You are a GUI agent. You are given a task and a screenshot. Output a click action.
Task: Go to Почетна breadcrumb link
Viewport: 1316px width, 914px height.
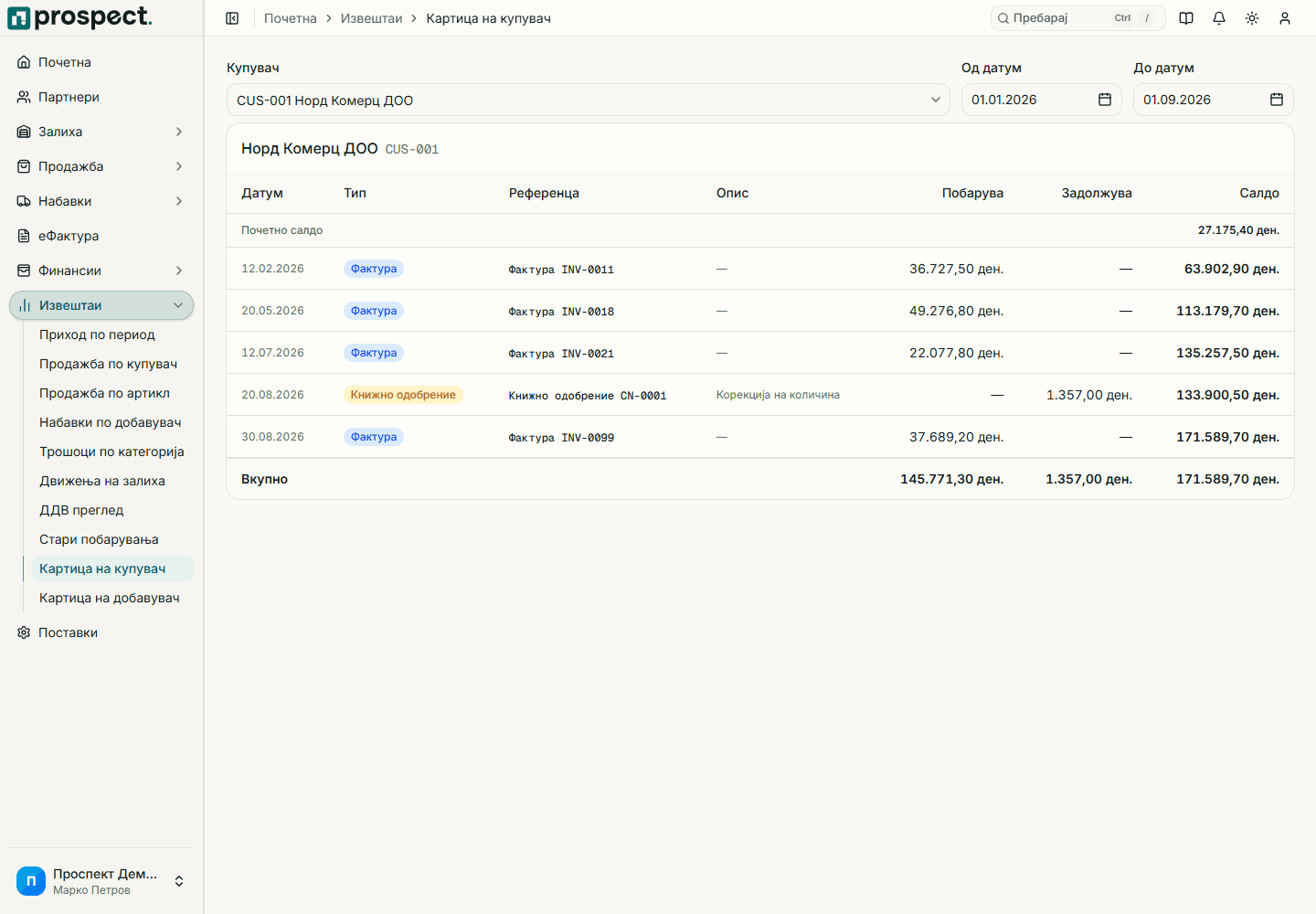point(291,18)
